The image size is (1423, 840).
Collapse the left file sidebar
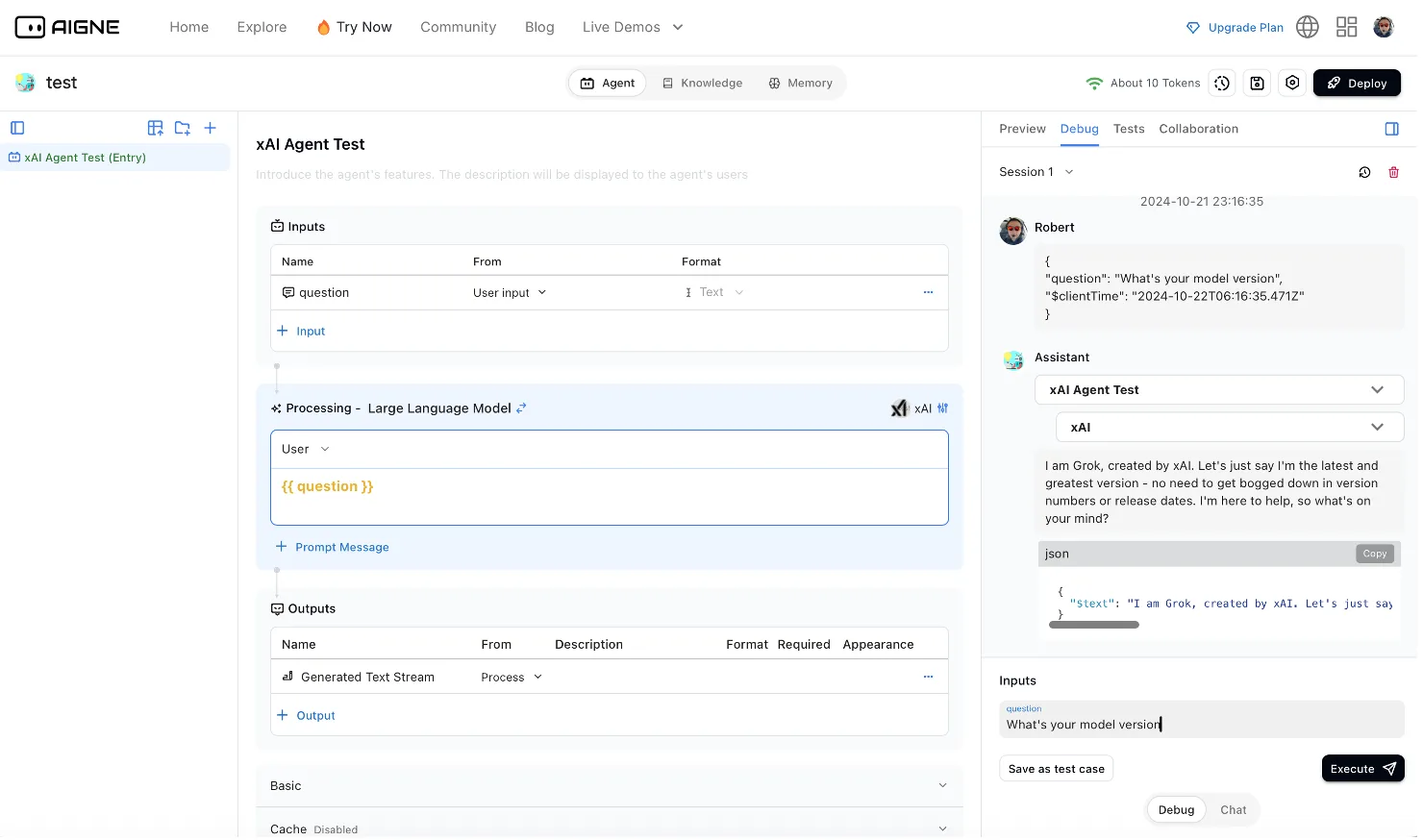pos(17,128)
